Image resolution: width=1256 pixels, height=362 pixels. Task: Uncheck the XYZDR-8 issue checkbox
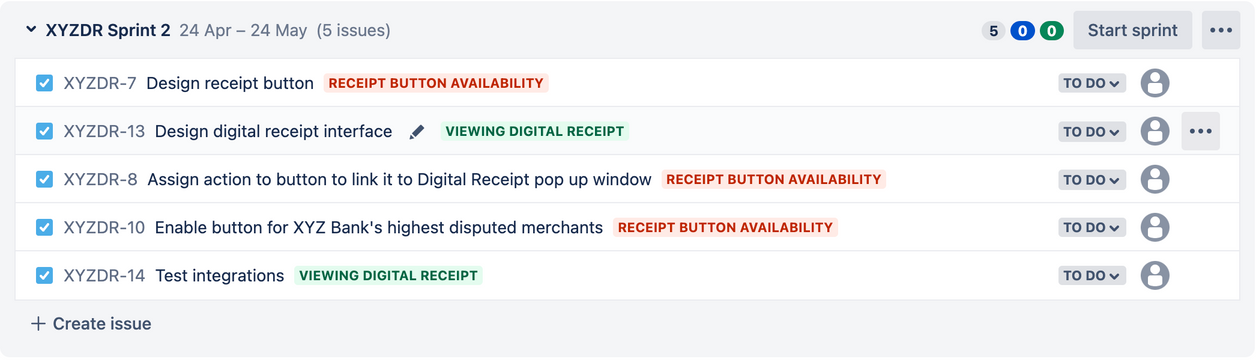tap(44, 179)
